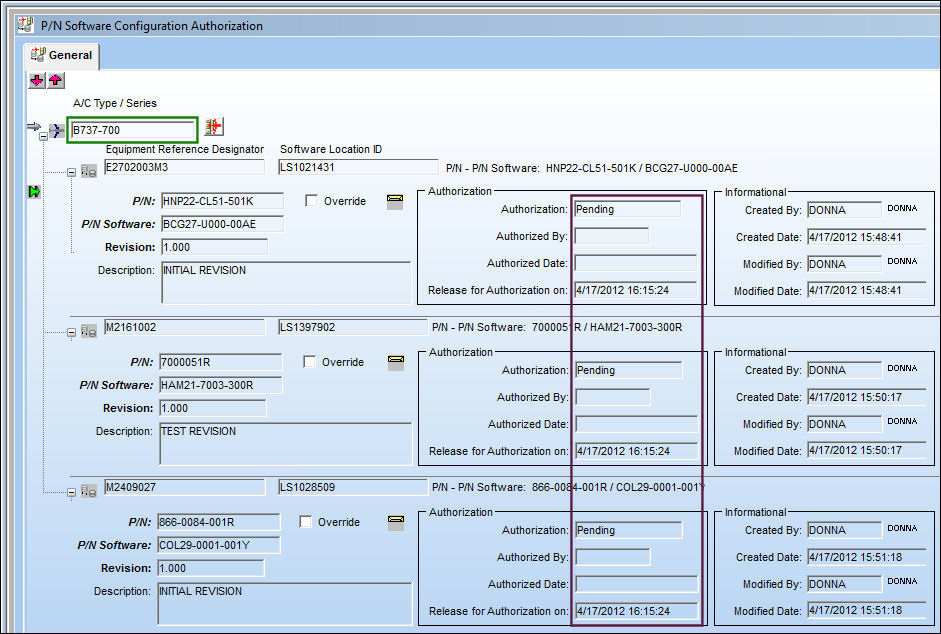The width and height of the screenshot is (941, 634).
Task: Collapse the B737-700 tree node
Action: [x=43, y=137]
